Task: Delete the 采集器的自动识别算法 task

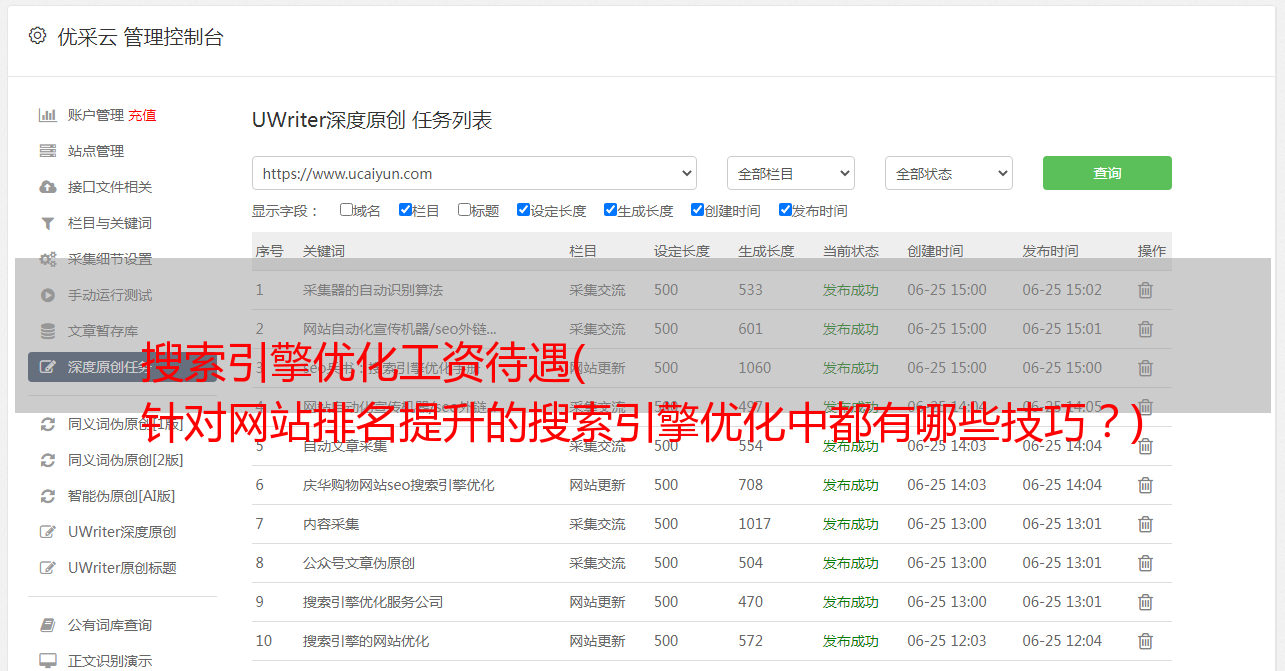Action: pyautogui.click(x=1146, y=290)
